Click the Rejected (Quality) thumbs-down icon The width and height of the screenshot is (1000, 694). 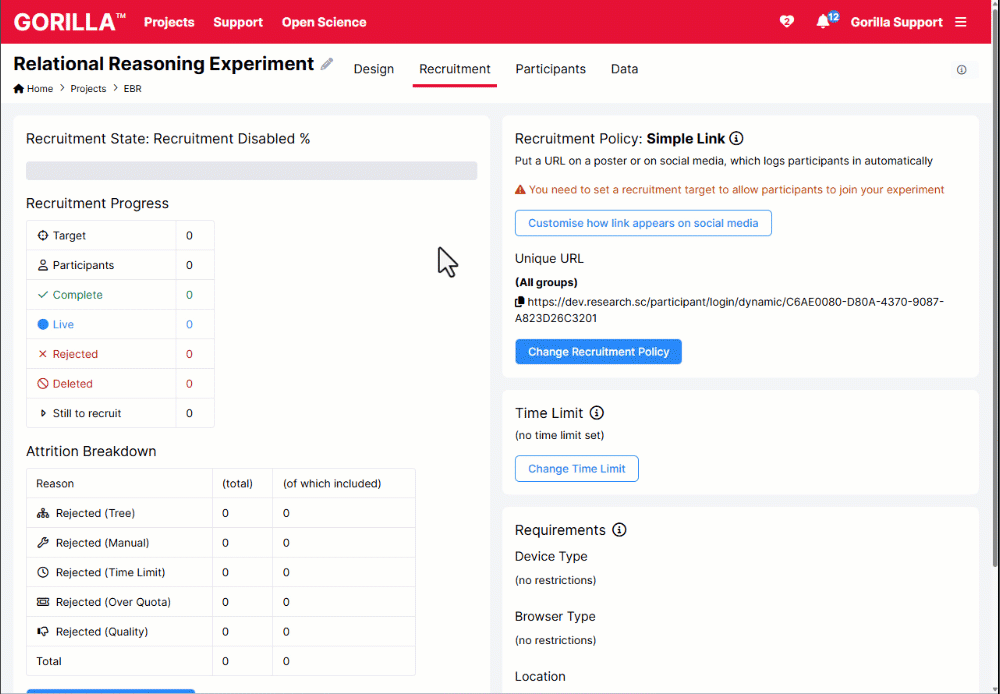(43, 631)
